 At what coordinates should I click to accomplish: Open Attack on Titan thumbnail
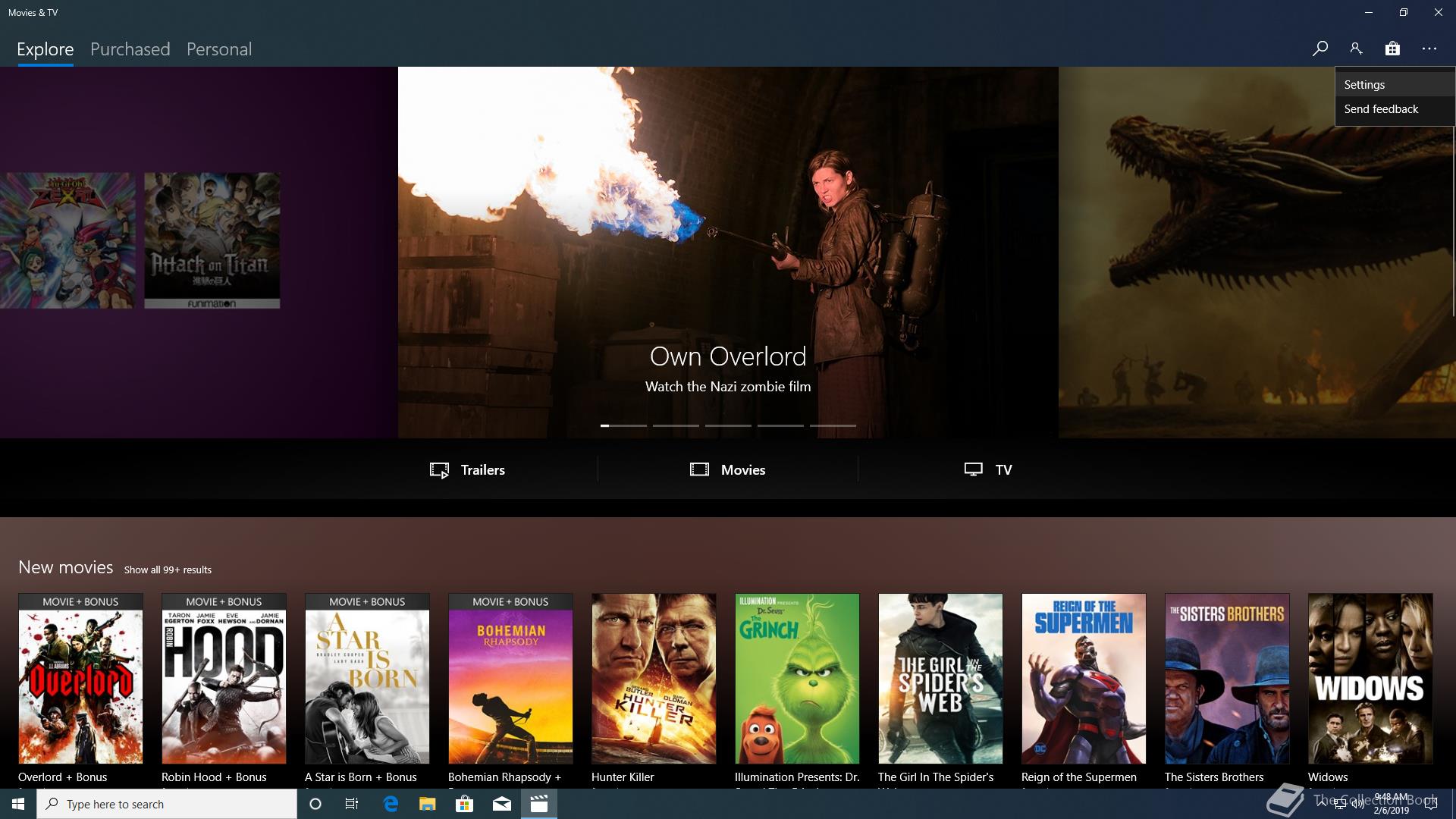point(212,240)
